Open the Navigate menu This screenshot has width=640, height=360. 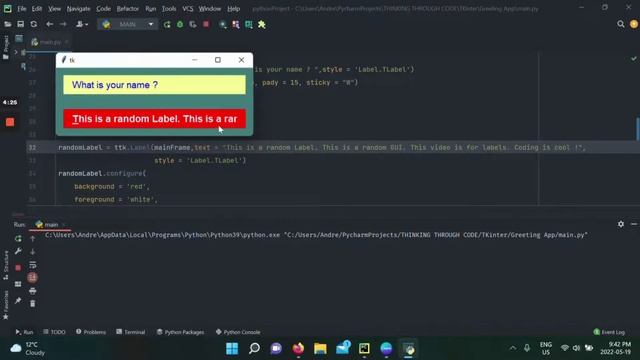(x=78, y=9)
